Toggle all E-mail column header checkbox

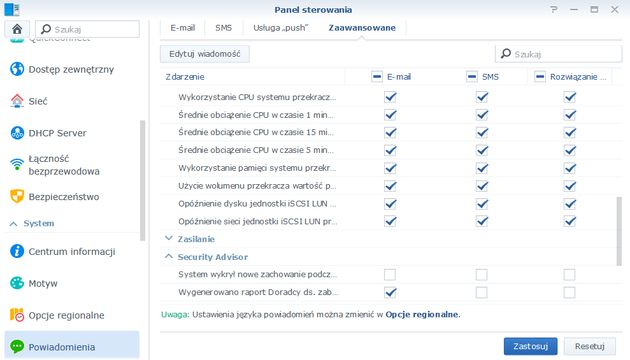coord(377,76)
